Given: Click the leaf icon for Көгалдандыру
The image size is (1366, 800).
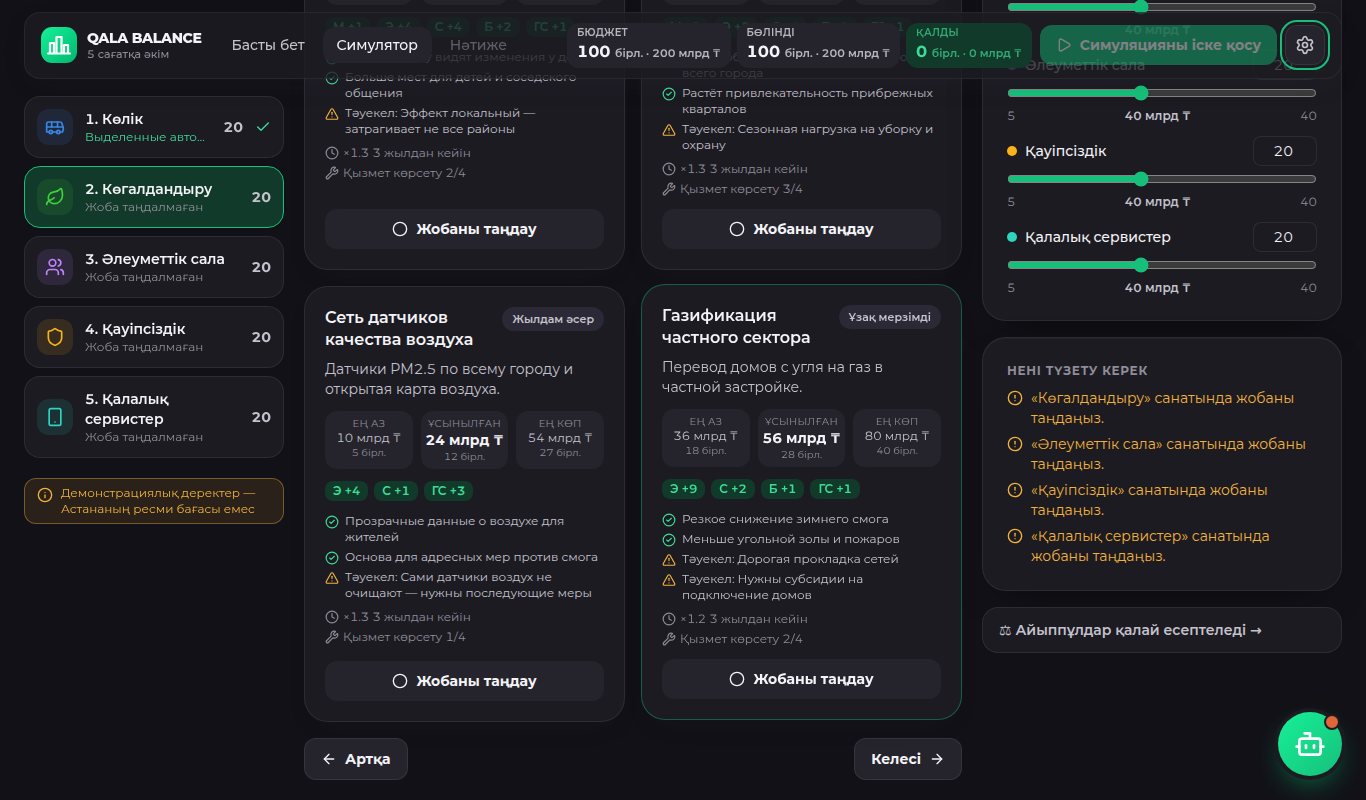Looking at the screenshot, I should coord(55,197).
